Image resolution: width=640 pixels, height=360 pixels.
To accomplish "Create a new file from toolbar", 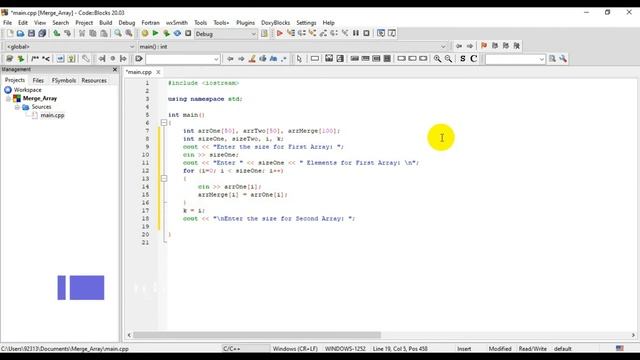I will click(x=9, y=33).
